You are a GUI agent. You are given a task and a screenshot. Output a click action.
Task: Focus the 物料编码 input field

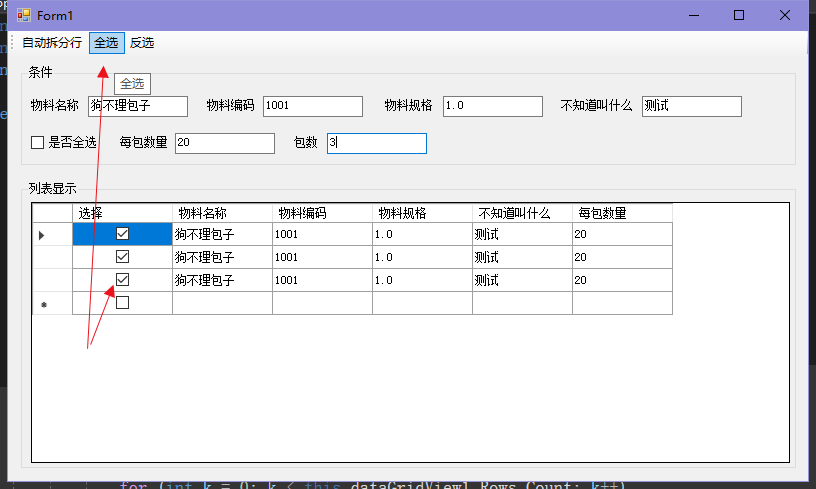pos(313,106)
